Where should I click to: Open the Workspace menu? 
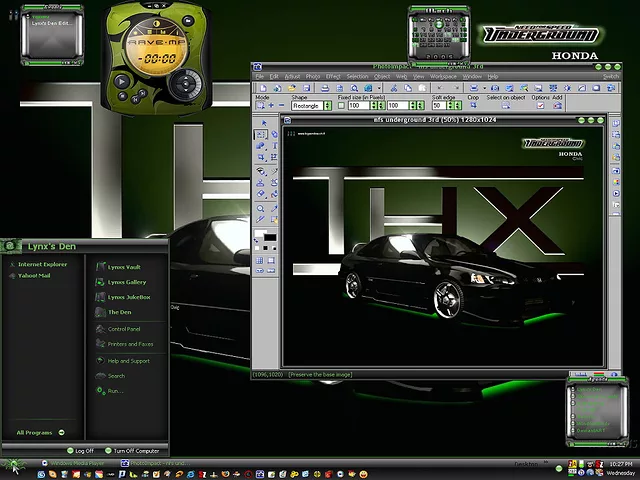[x=443, y=76]
